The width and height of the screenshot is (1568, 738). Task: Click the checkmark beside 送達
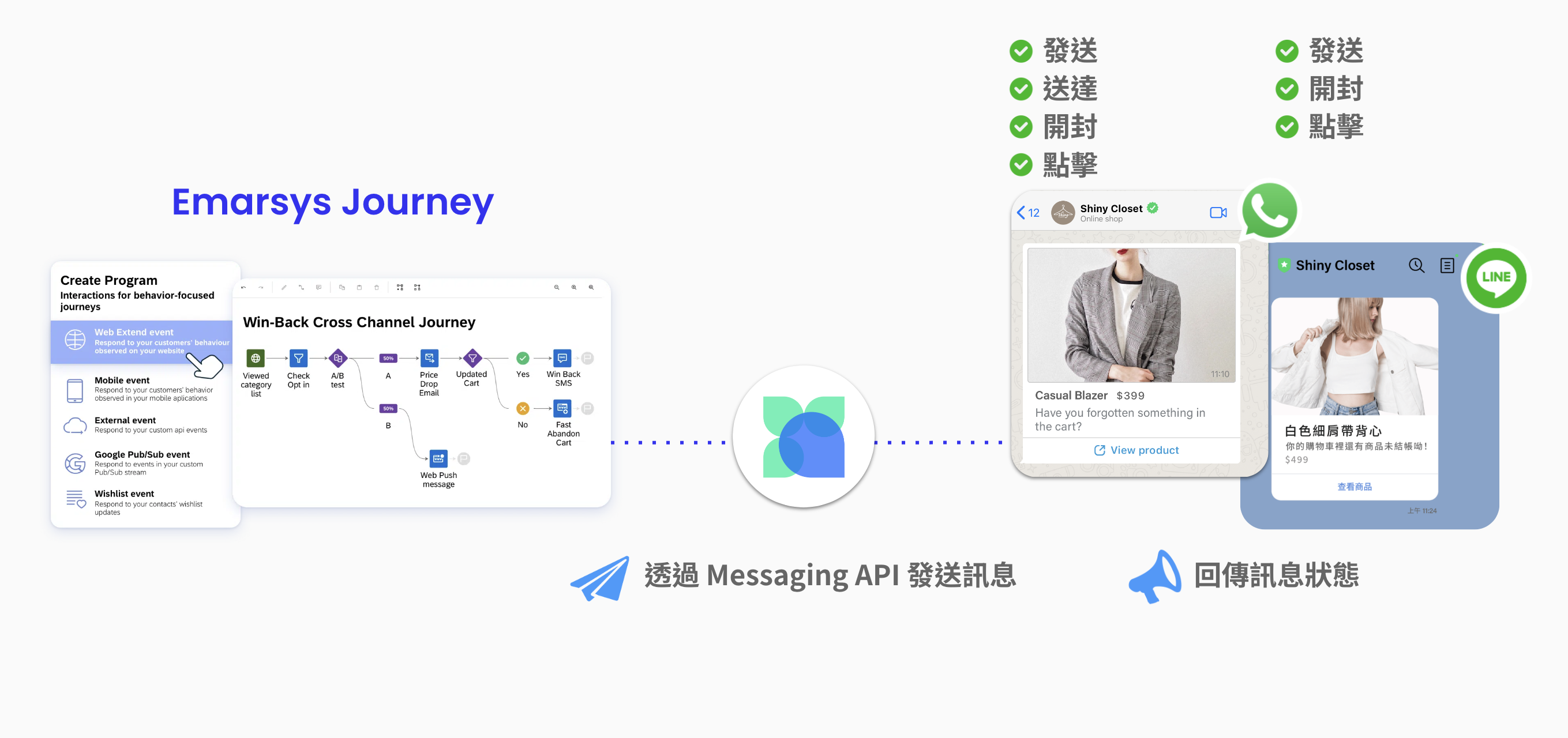tap(1021, 89)
